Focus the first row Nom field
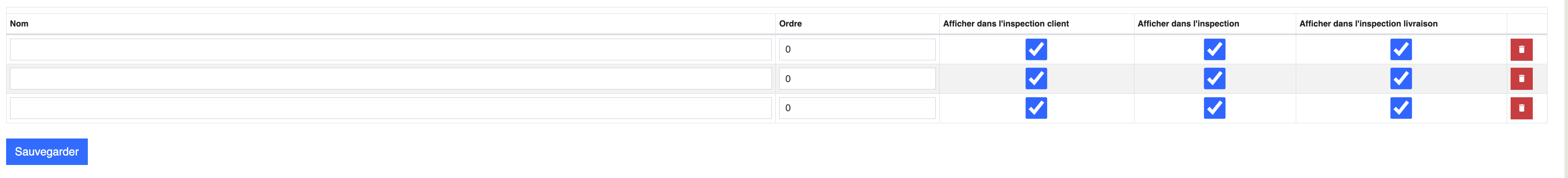The width and height of the screenshot is (1568, 178). tap(391, 49)
